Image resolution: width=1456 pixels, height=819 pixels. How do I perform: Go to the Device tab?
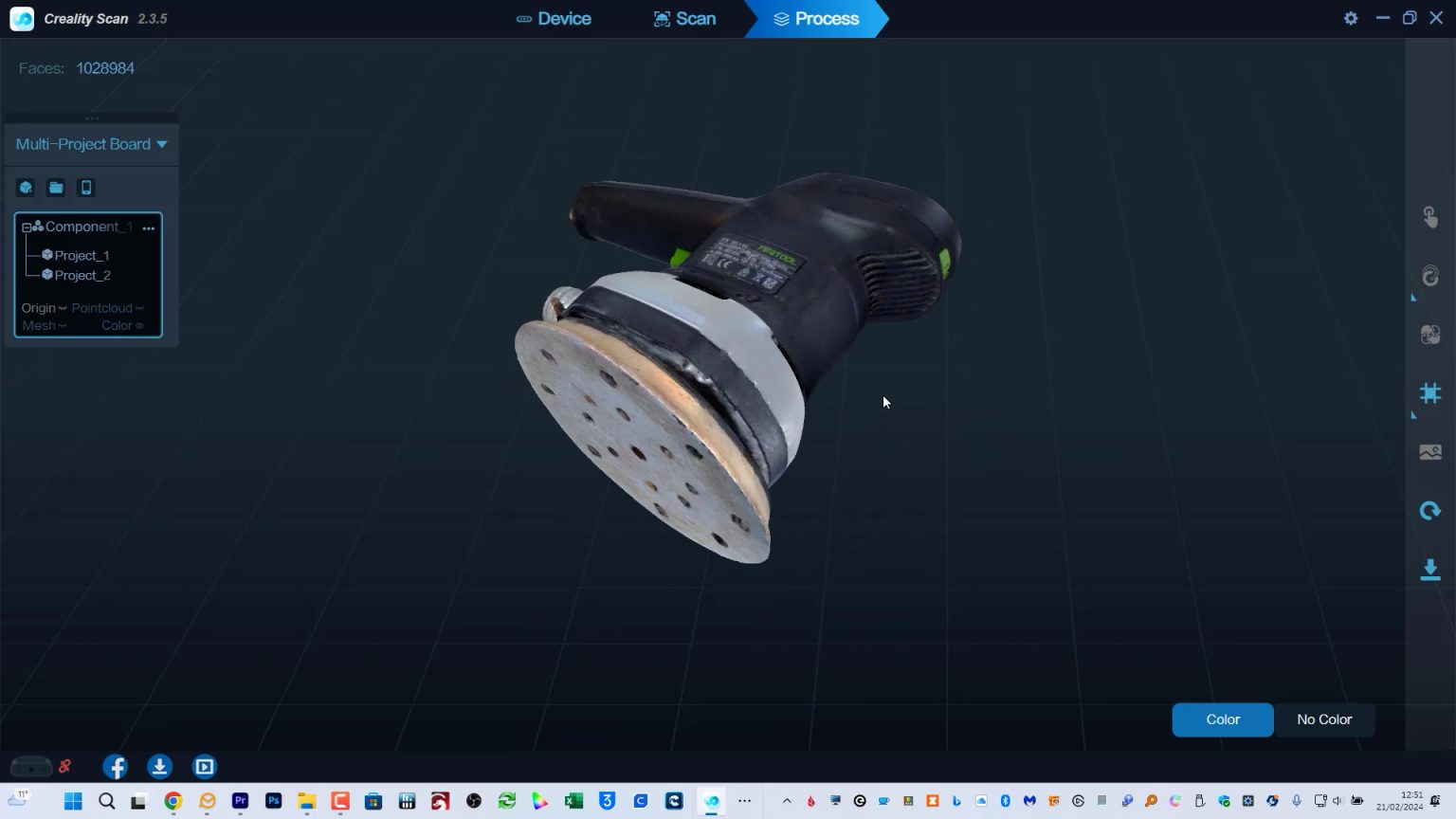pos(554,19)
